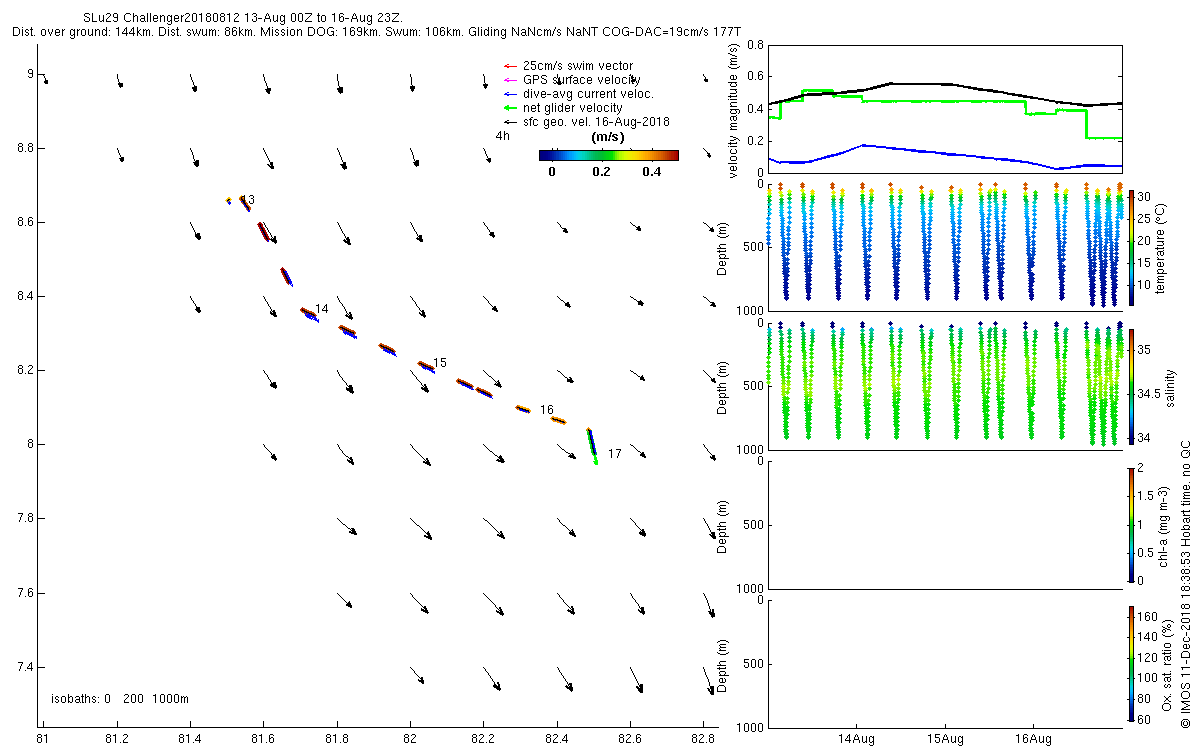Select the 'sfc geo. vel. 16-Aug-2018' legend entry
Image resolution: width=1200 pixels, height=750 pixels.
586,121
